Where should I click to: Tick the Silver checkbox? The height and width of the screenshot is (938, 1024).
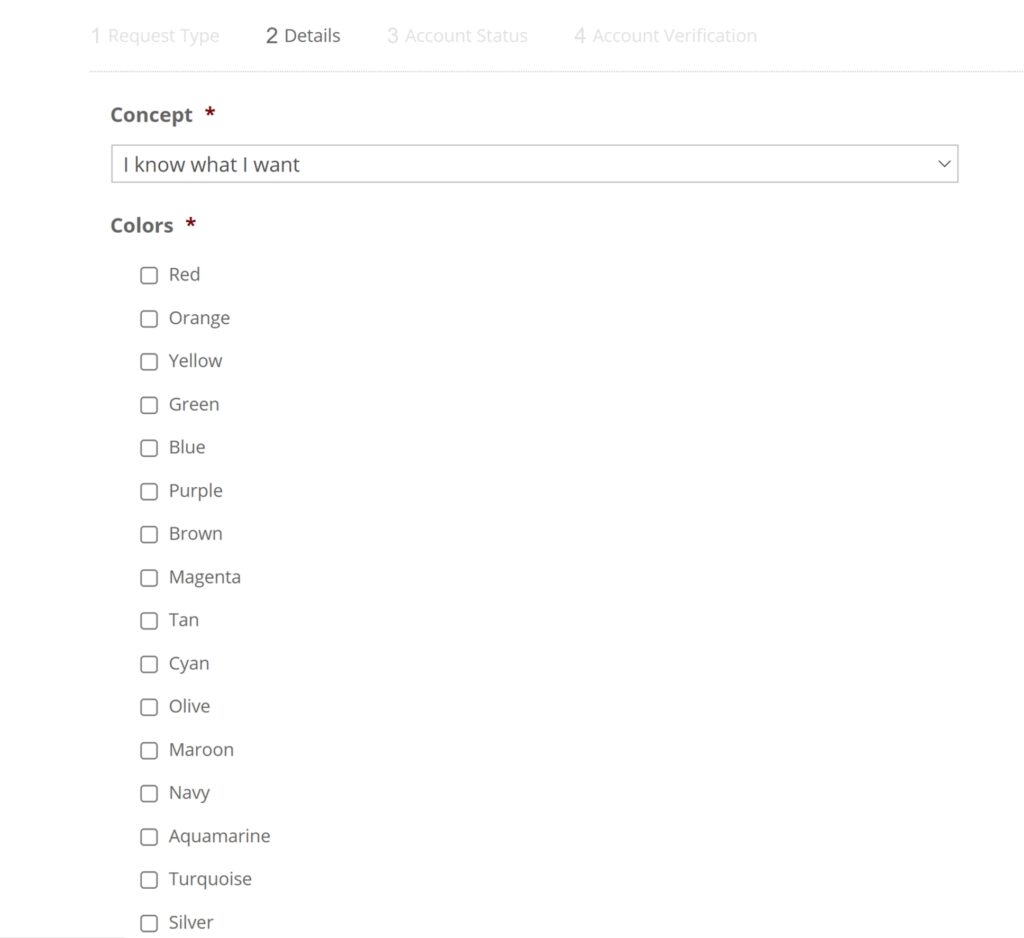click(149, 923)
